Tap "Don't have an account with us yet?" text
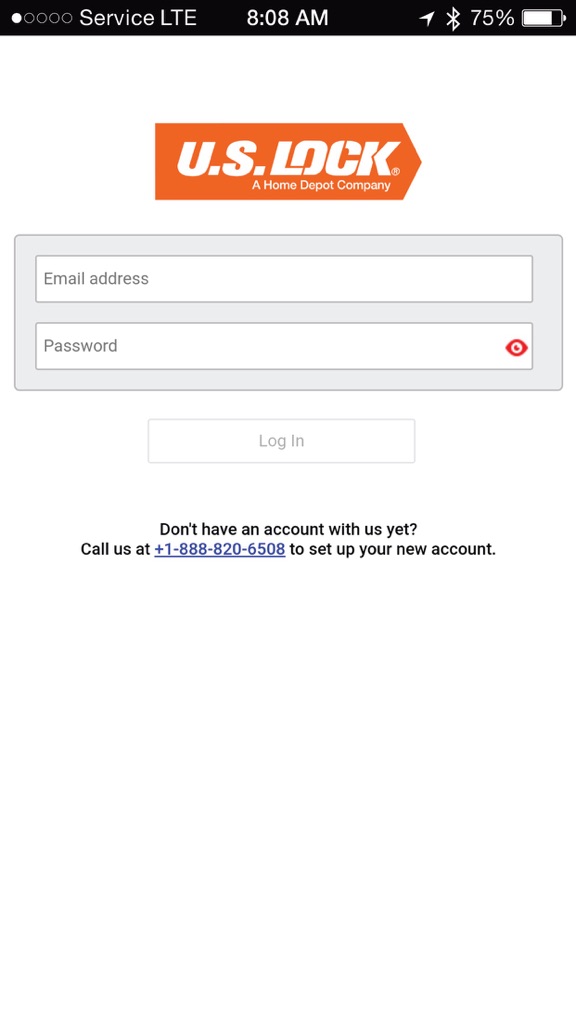 coord(288,528)
